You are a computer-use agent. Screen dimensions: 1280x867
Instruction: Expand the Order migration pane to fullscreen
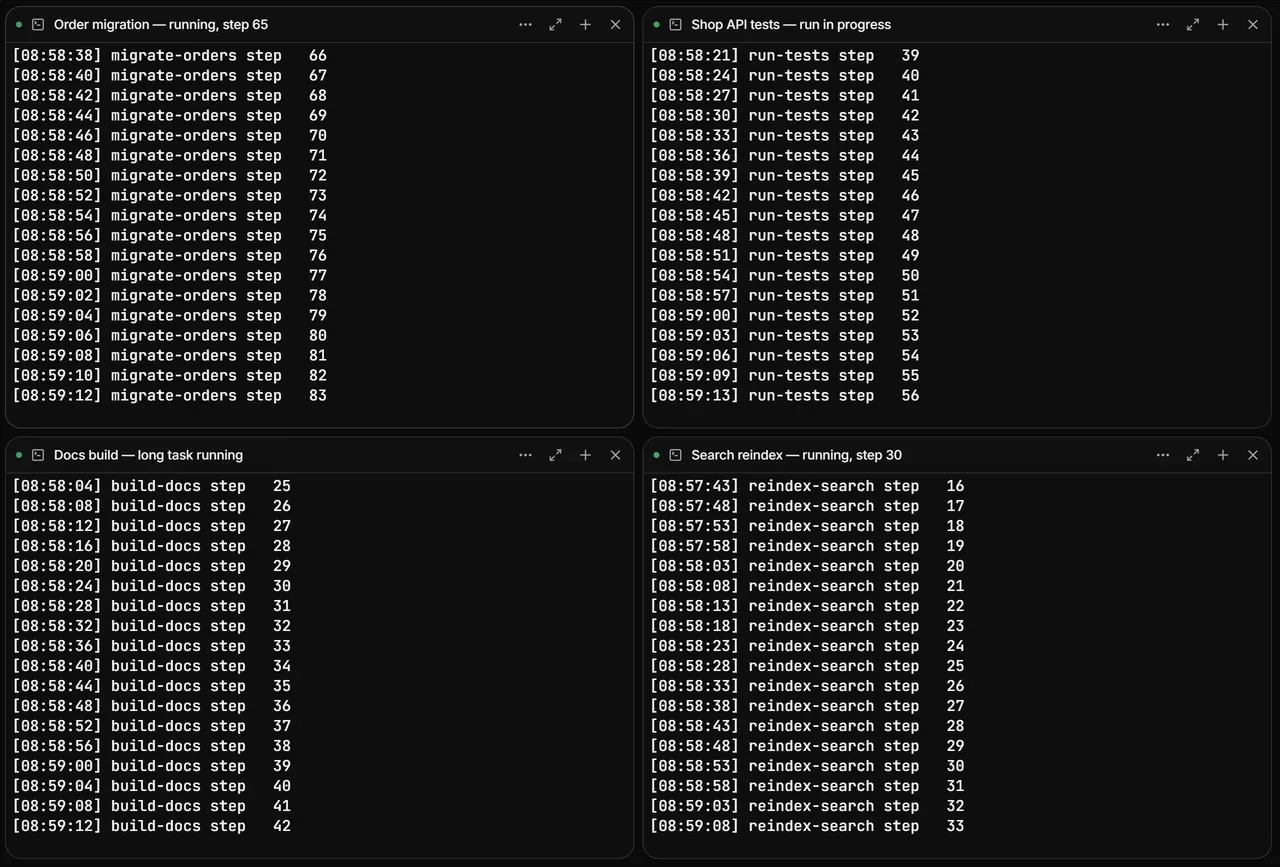pyautogui.click(x=556, y=24)
